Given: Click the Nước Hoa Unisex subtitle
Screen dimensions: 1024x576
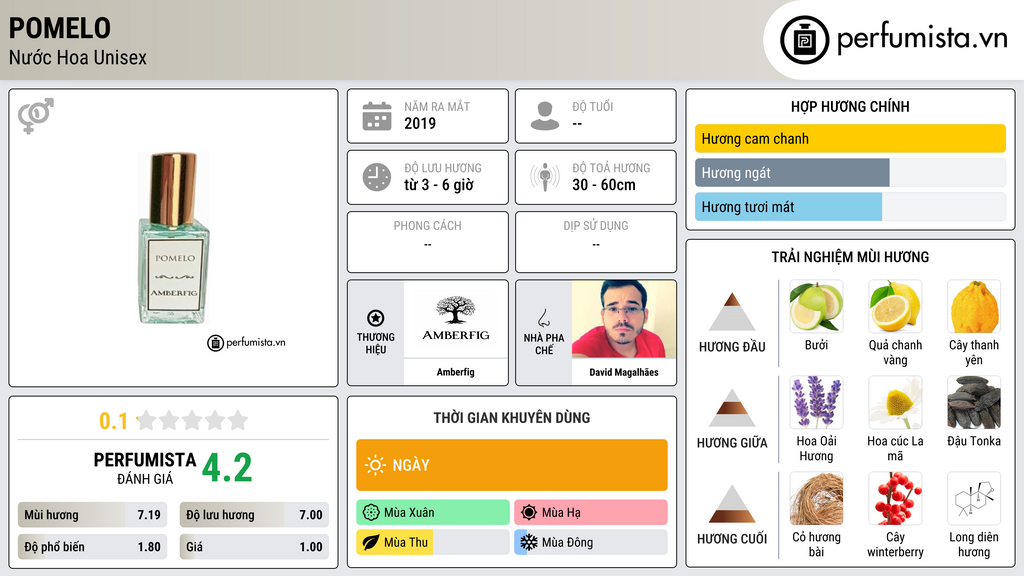Looking at the screenshot, I should point(78,57).
